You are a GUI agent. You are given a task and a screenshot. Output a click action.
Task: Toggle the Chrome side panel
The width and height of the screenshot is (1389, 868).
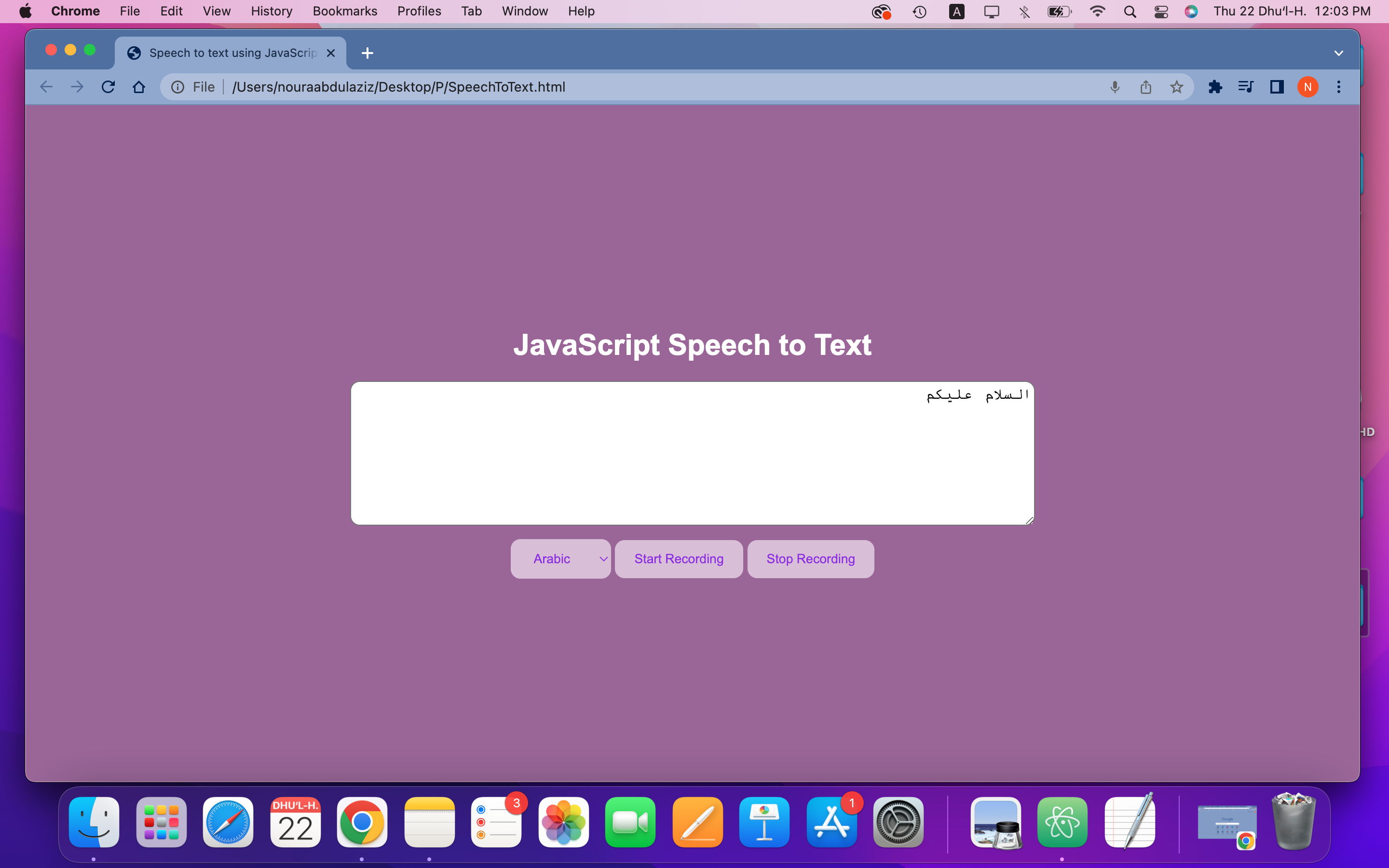(1277, 87)
